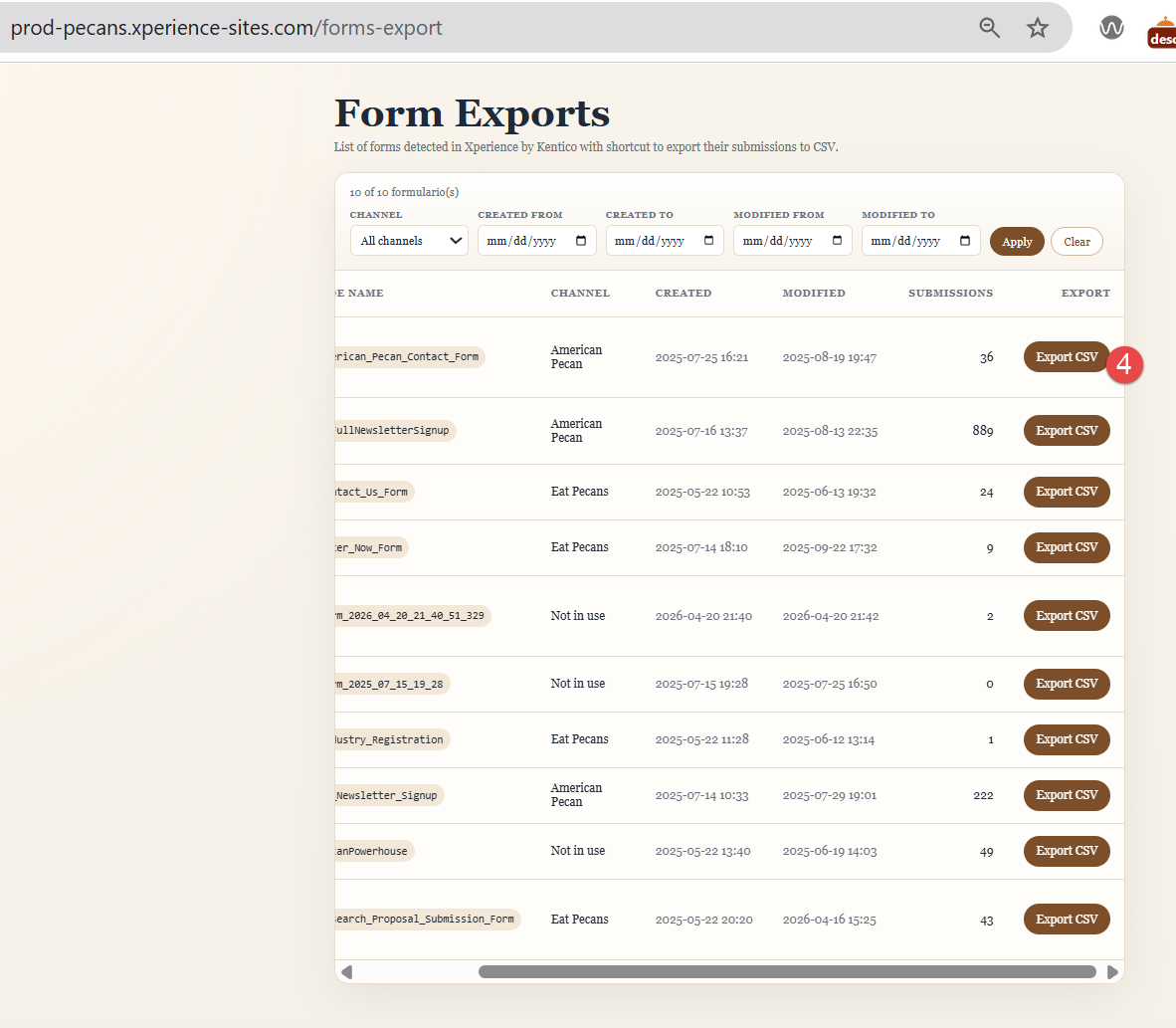This screenshot has width=1176, height=1028.
Task: Click the '2025-08-19 19:47' modified date
Action: click(x=830, y=358)
